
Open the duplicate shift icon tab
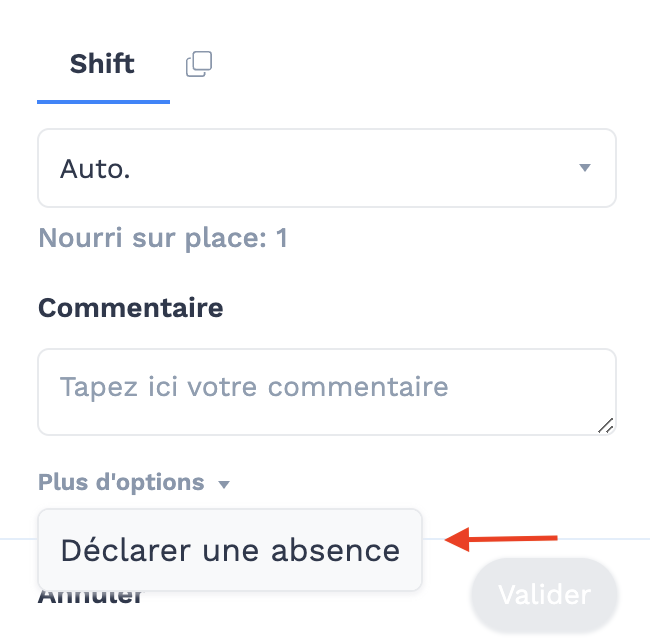pyautogui.click(x=199, y=64)
